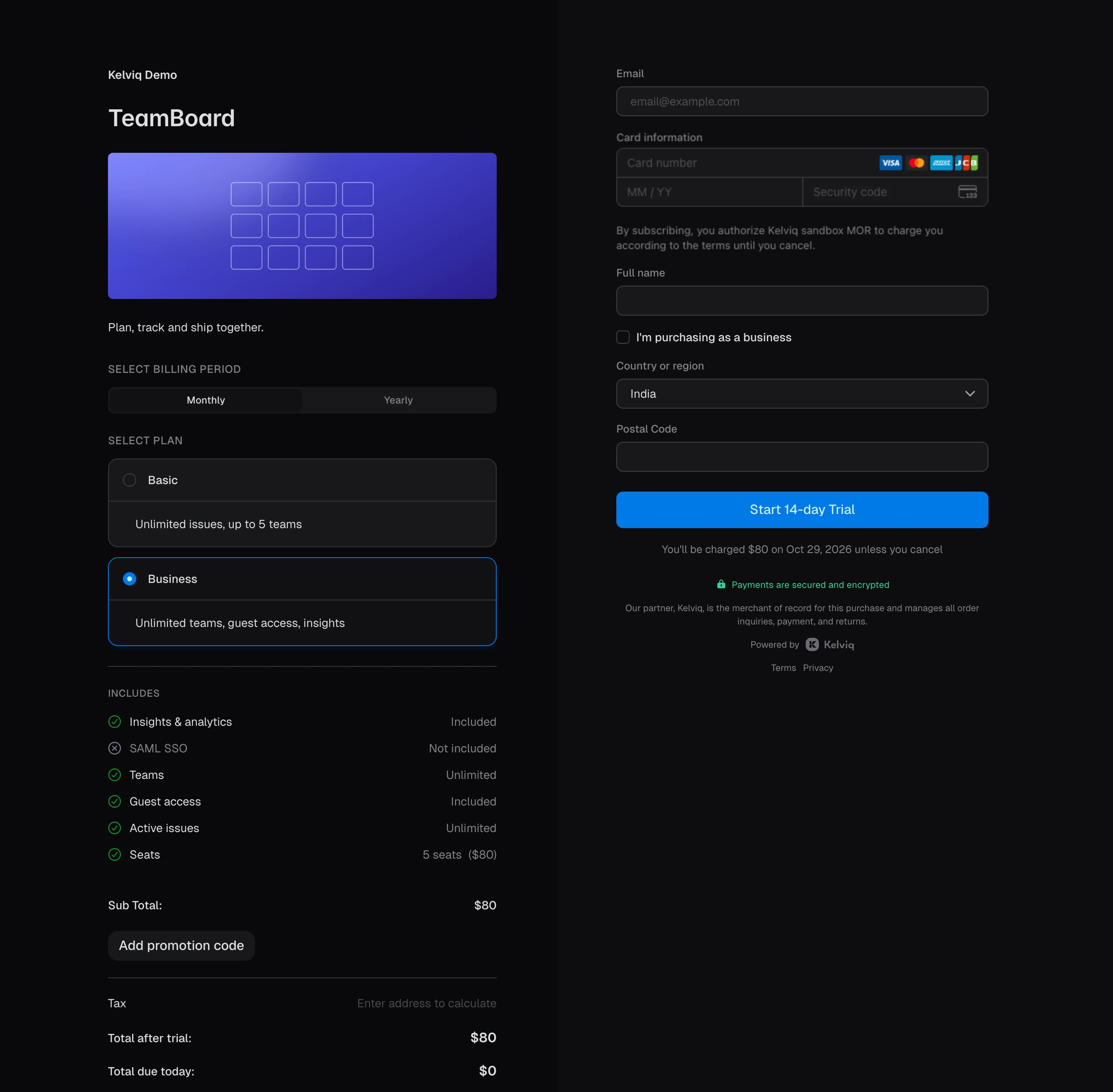Click the Start 14-day Trial button
The width and height of the screenshot is (1113, 1092).
click(802, 510)
